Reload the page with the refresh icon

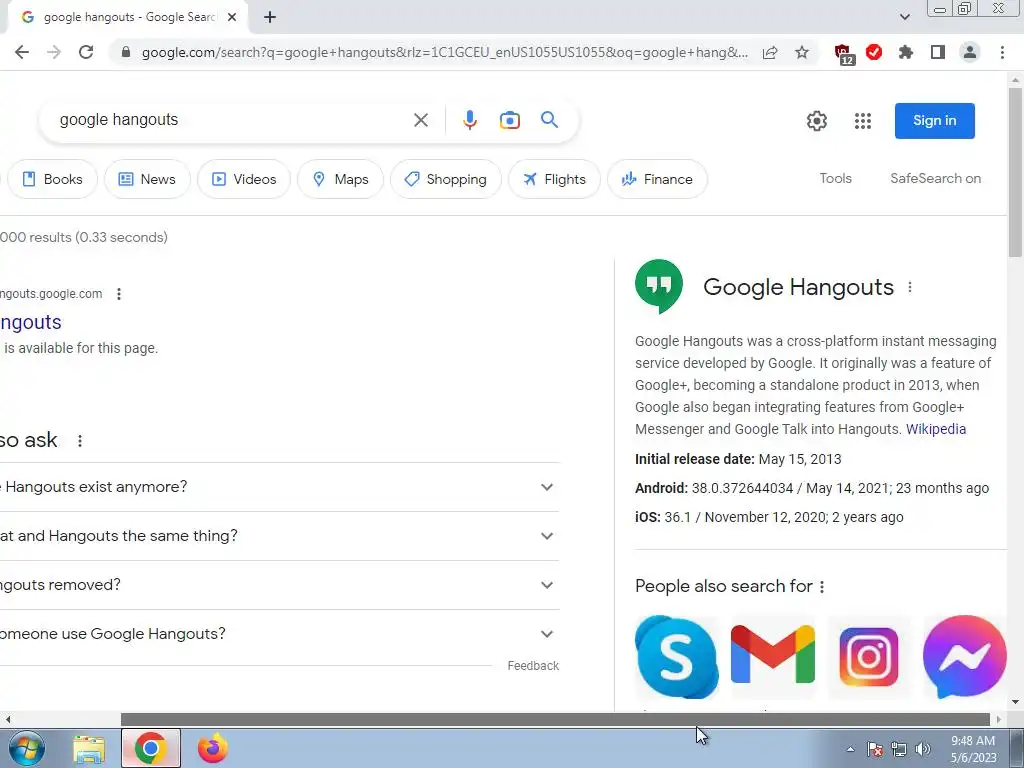pyautogui.click(x=86, y=52)
